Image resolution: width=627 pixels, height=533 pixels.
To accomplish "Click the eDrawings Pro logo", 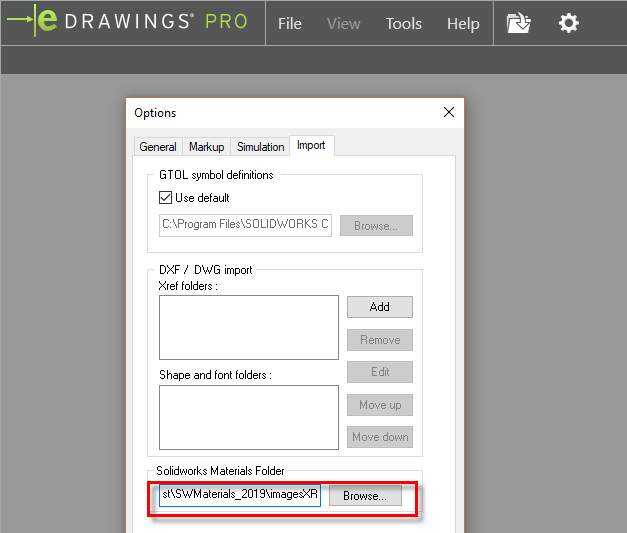I will pyautogui.click(x=128, y=21).
